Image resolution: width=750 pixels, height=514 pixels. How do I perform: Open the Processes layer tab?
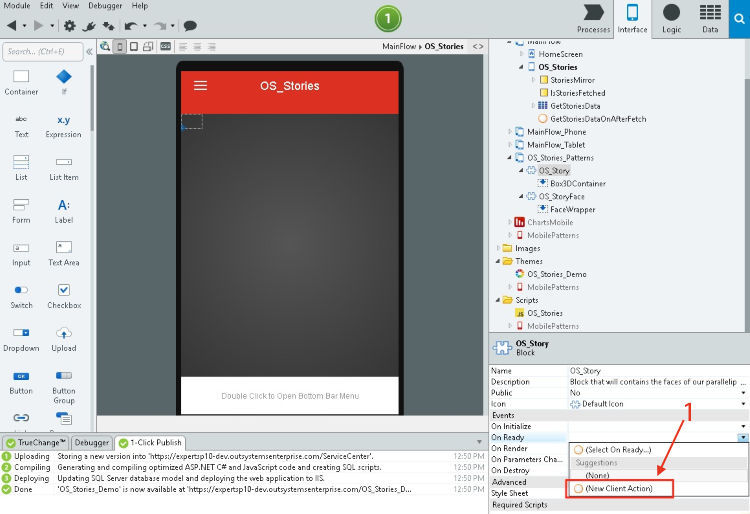coord(593,18)
